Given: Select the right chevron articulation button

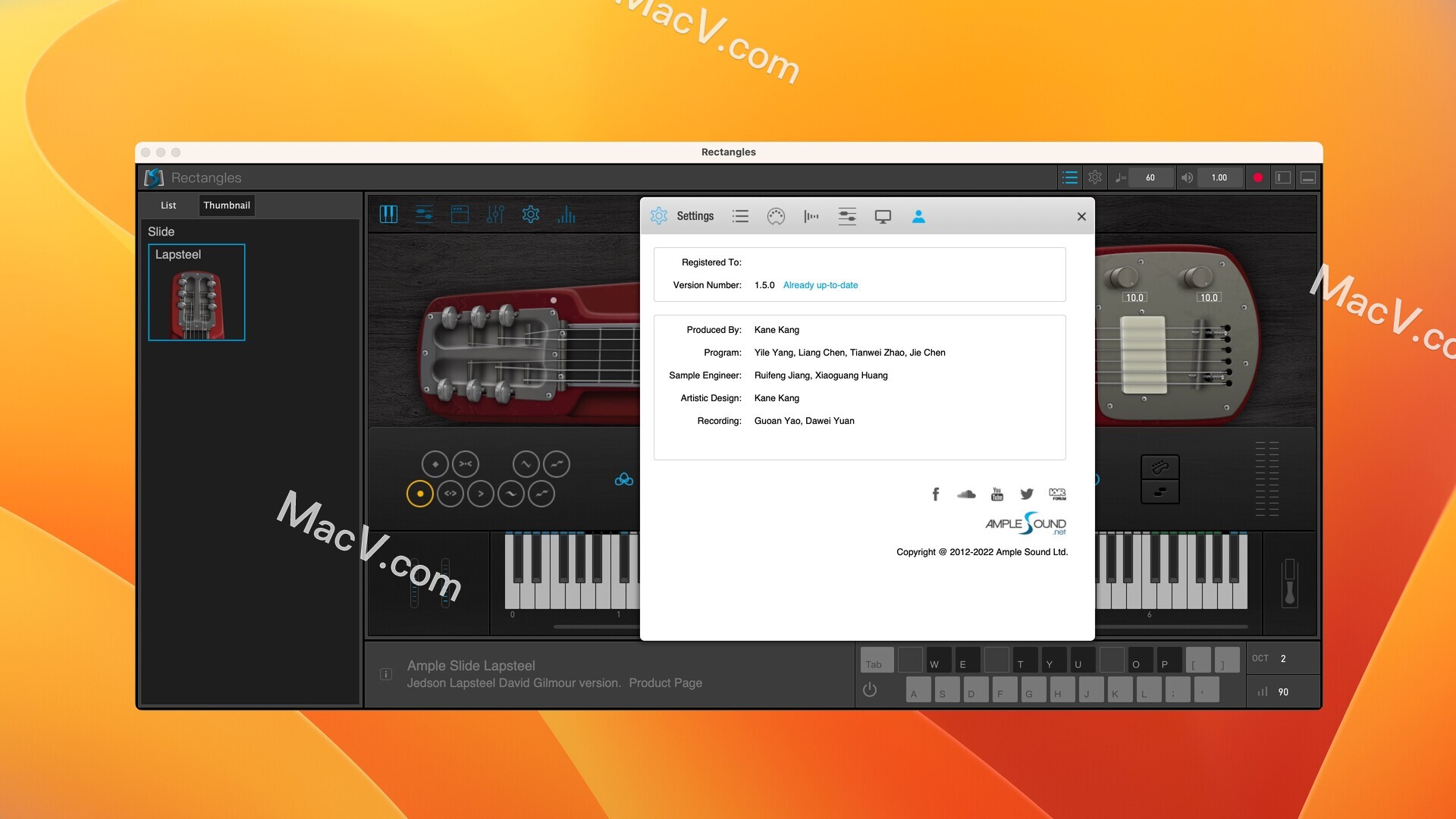Looking at the screenshot, I should click(481, 494).
